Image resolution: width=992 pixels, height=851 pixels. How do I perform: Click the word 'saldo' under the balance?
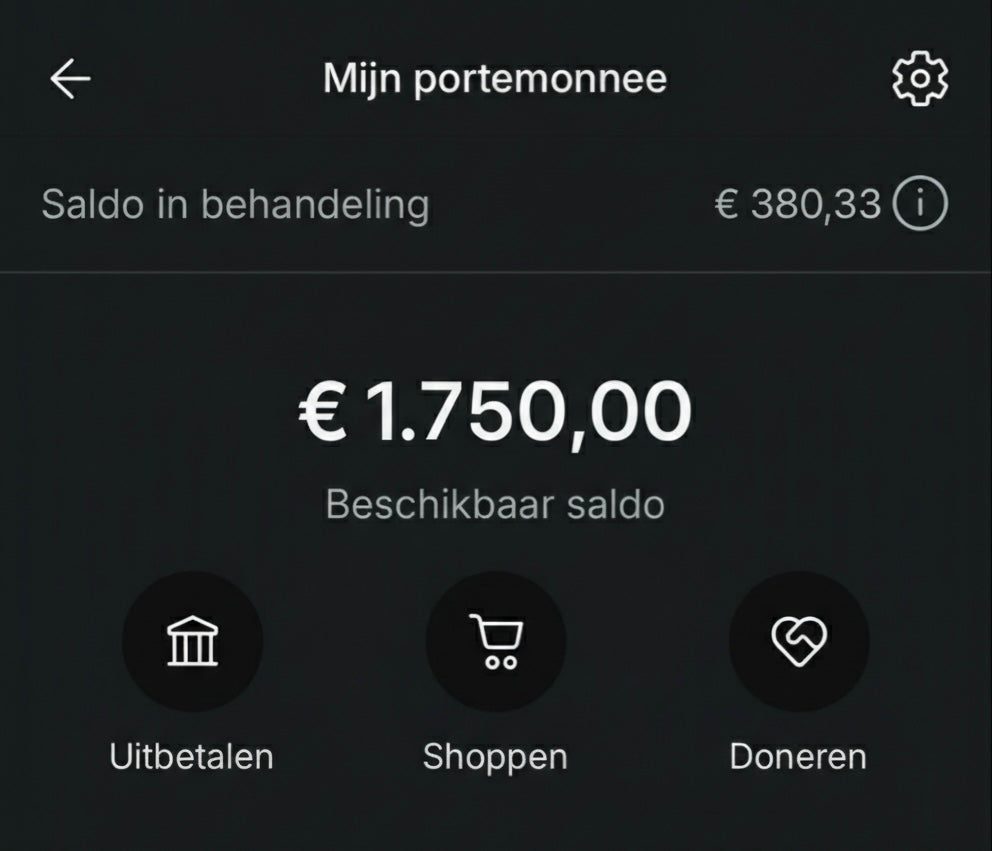point(615,504)
